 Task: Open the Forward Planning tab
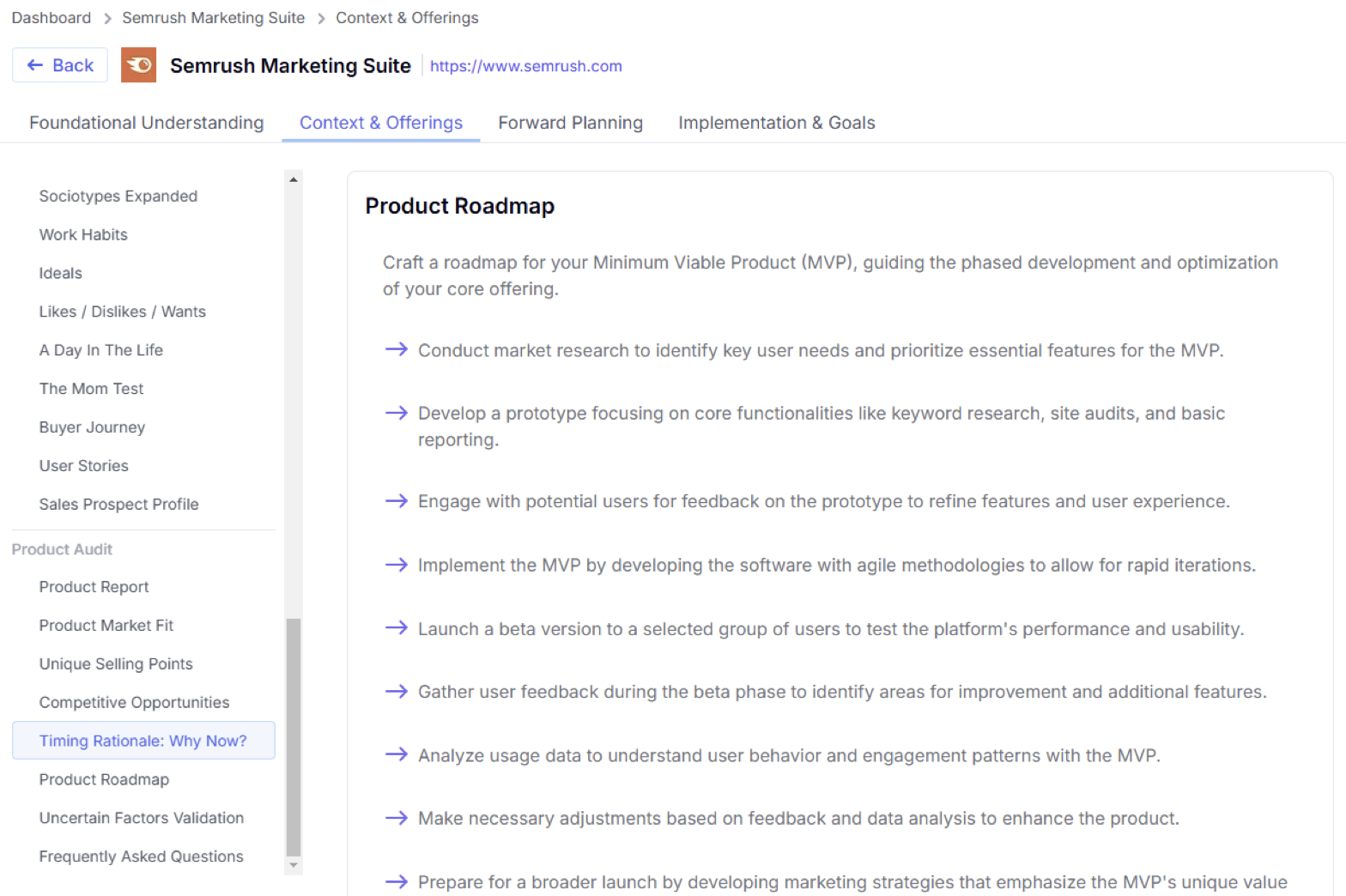pos(570,123)
